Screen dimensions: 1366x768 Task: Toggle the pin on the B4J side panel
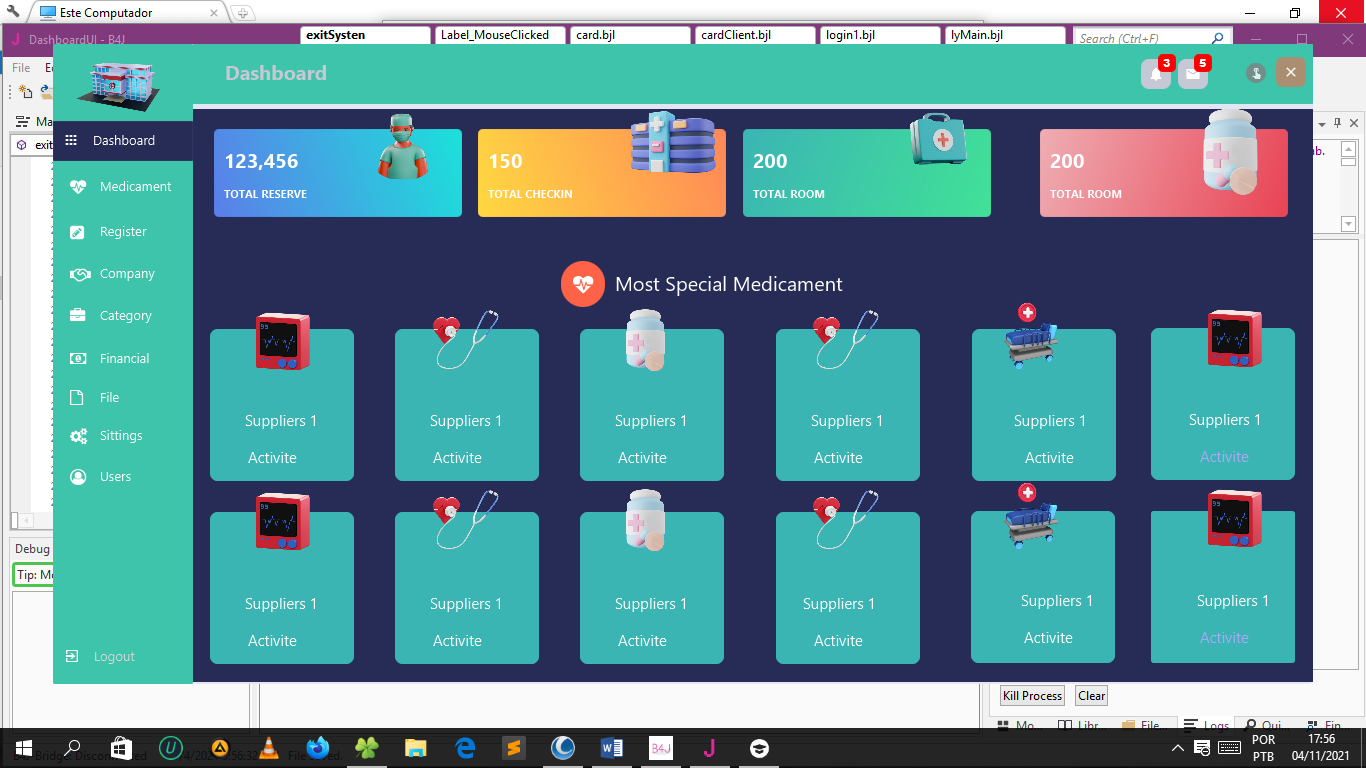1338,123
